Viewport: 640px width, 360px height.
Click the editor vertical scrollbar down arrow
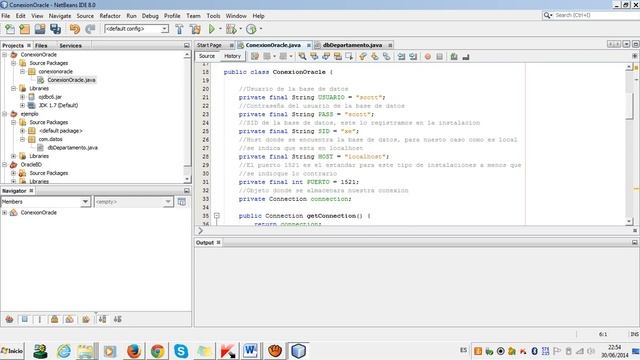(x=629, y=221)
